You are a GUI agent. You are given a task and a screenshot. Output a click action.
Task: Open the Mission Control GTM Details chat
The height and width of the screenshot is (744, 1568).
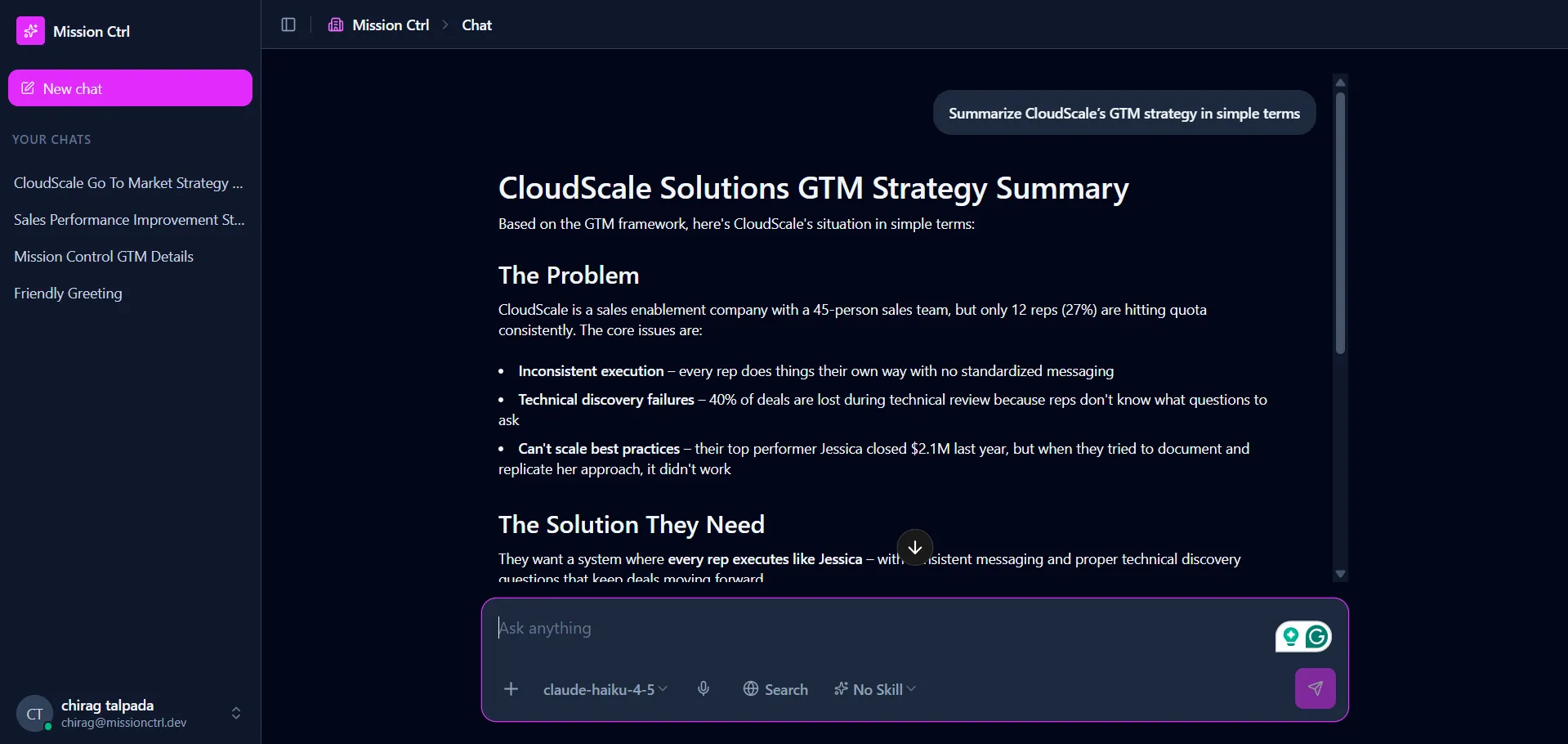104,256
